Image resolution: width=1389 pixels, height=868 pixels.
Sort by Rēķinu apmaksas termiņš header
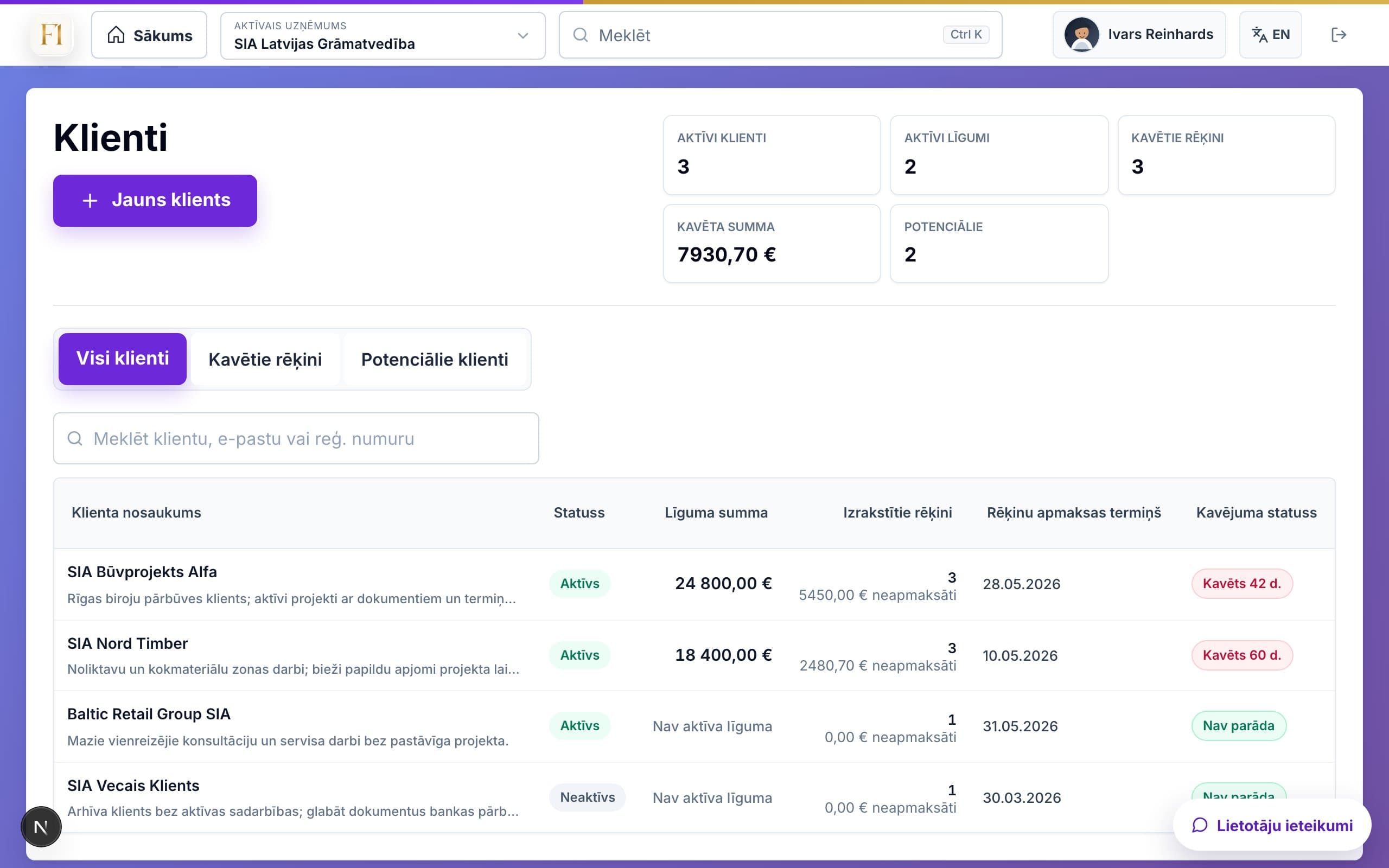coord(1073,513)
